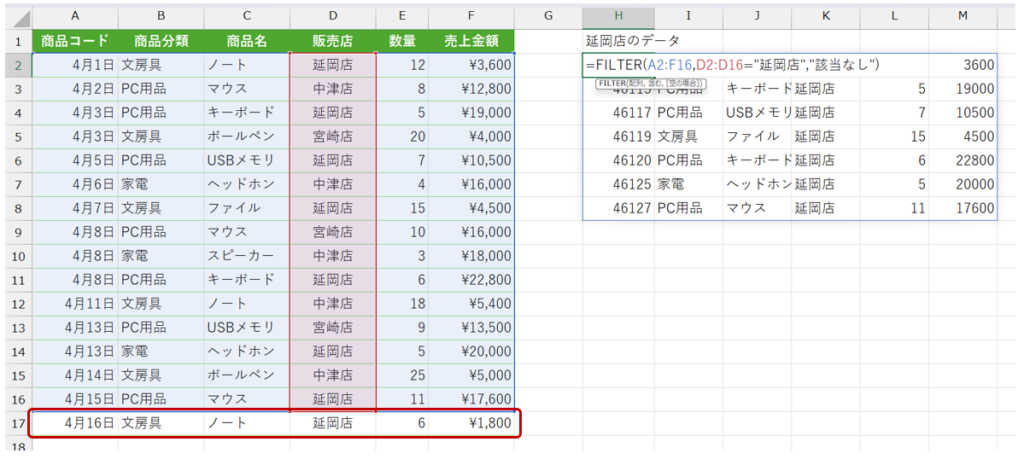Select column L header
1024x459 pixels.
pos(894,15)
